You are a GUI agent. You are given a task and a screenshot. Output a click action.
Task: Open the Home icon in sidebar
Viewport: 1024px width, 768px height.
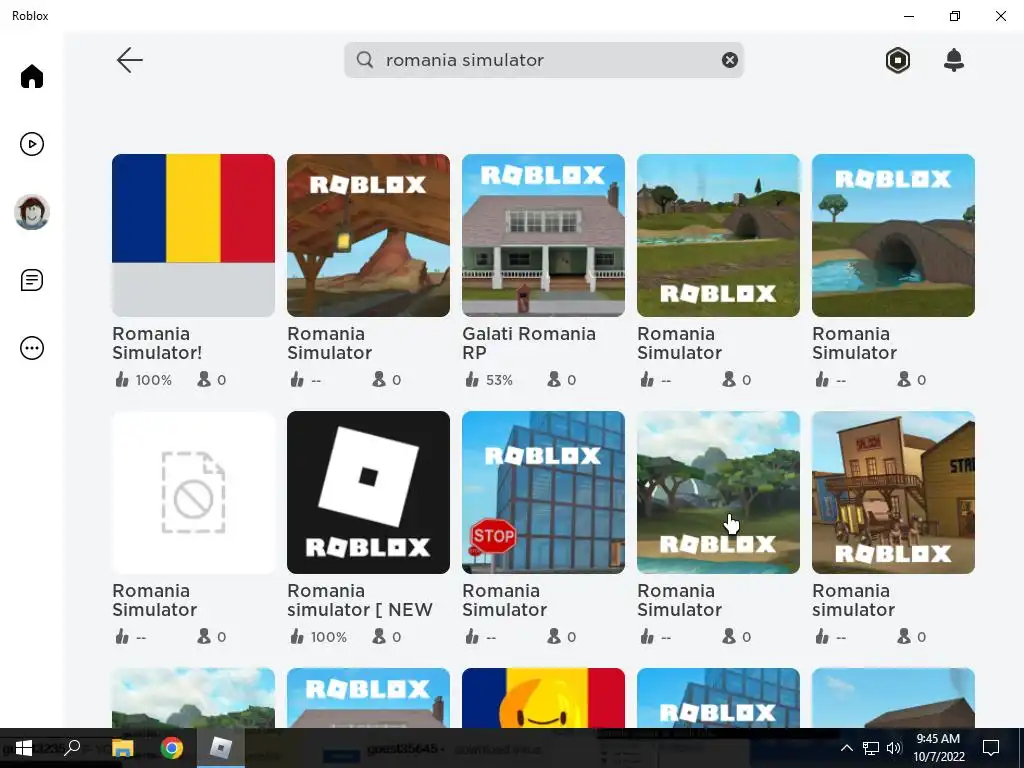[x=31, y=76]
